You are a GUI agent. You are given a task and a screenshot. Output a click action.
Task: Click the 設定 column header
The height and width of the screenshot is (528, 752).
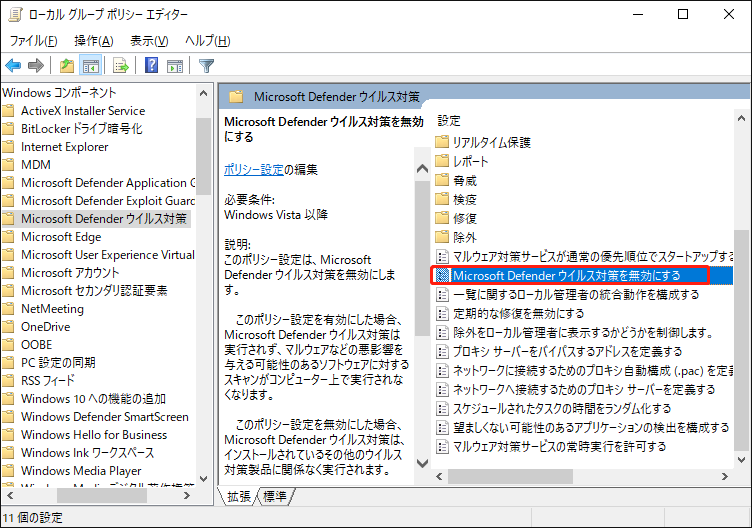(x=449, y=120)
